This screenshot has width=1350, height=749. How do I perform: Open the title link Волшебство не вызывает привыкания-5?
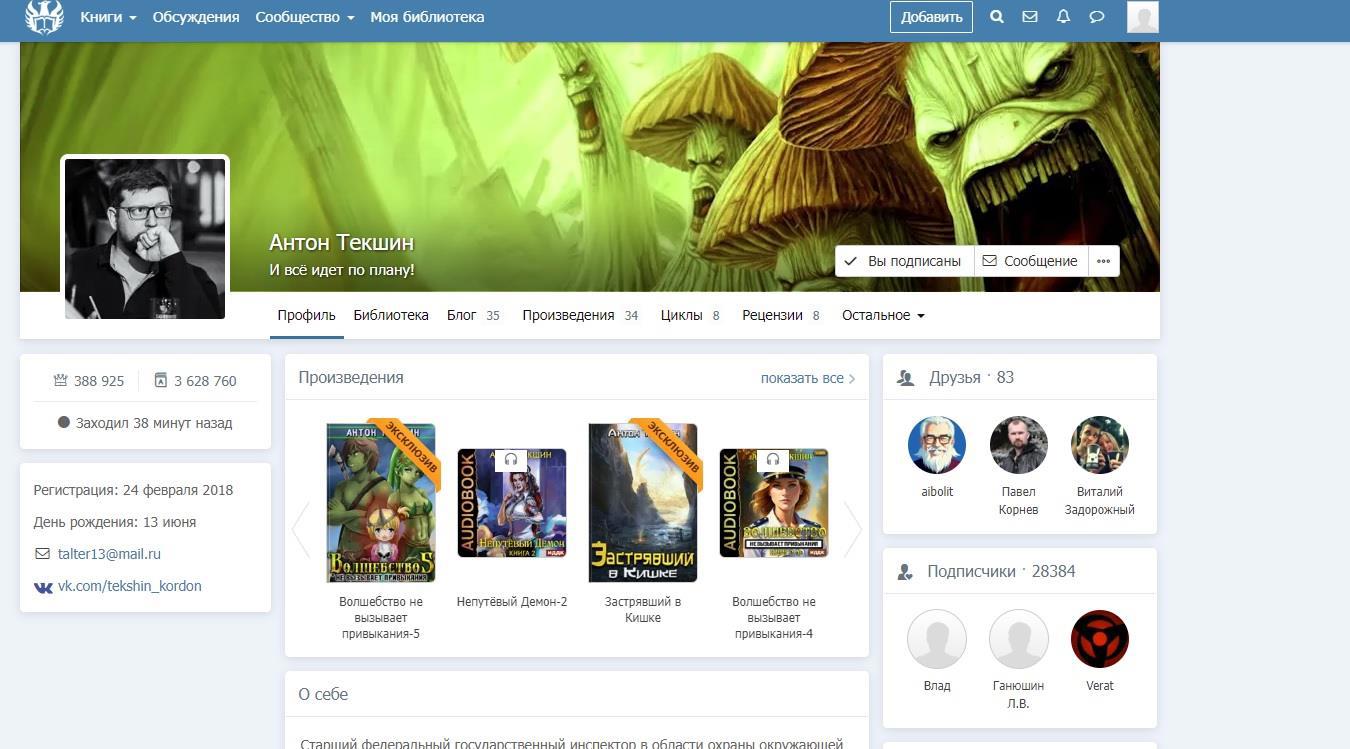click(x=381, y=618)
